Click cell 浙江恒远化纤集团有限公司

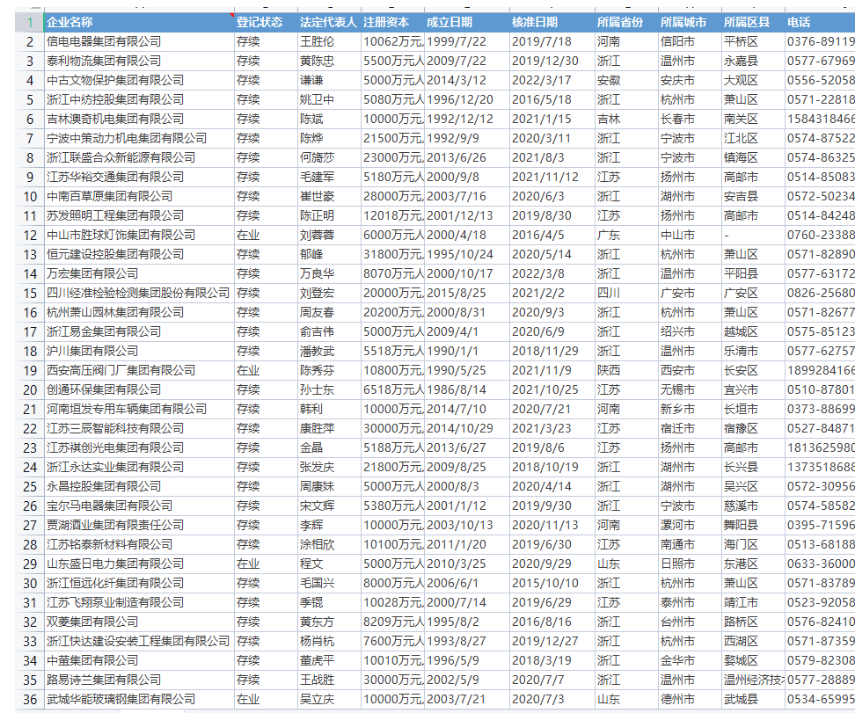pyautogui.click(x=139, y=583)
